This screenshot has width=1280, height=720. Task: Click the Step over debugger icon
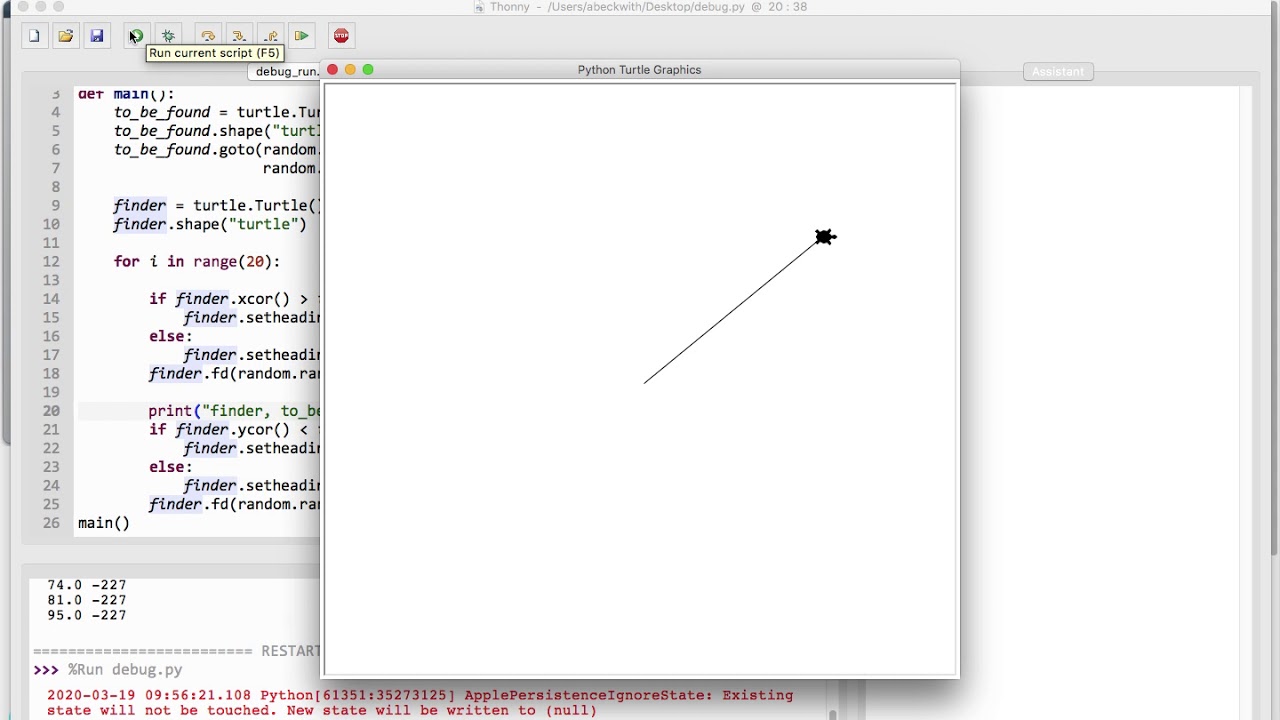coord(208,36)
